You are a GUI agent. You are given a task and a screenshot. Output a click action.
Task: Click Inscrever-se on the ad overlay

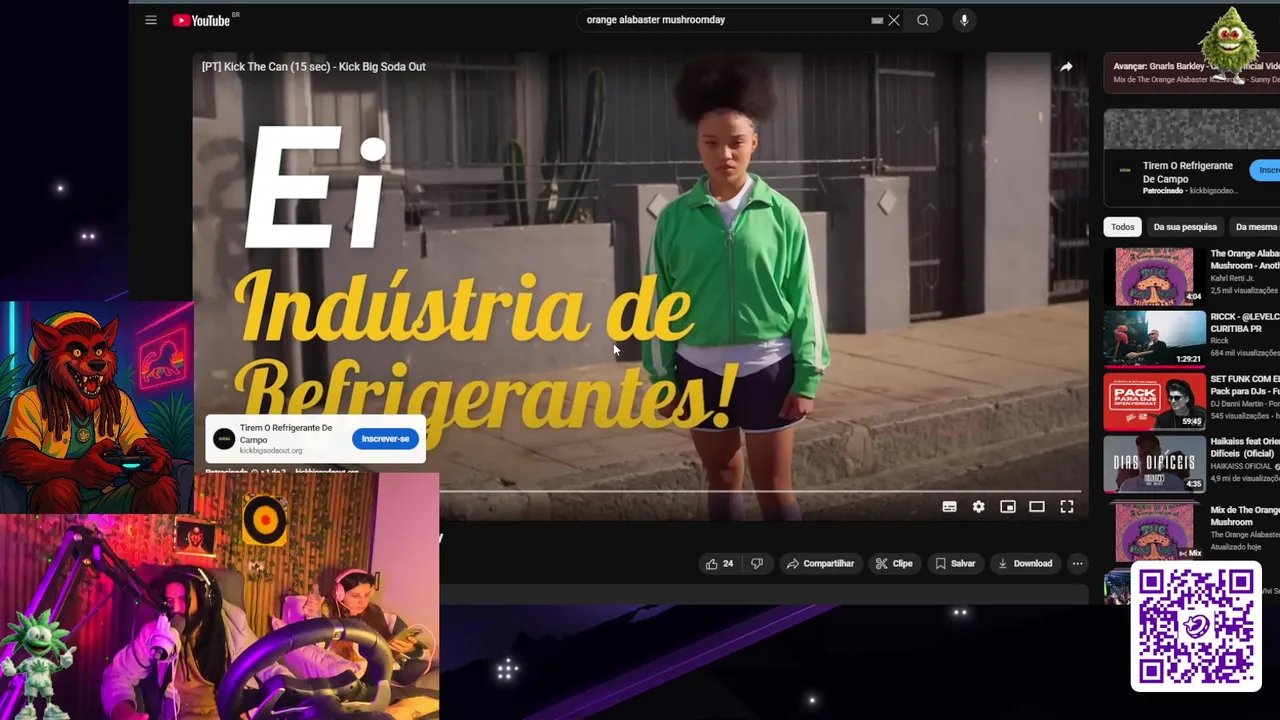tap(385, 439)
